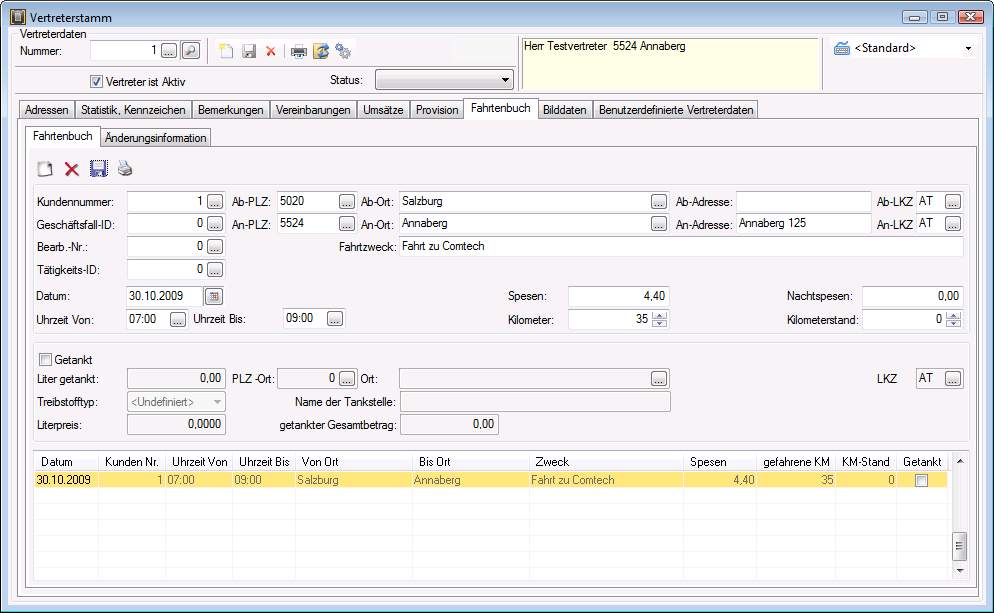
Task: Open Ab-Ort lookup button
Action: (x=659, y=202)
